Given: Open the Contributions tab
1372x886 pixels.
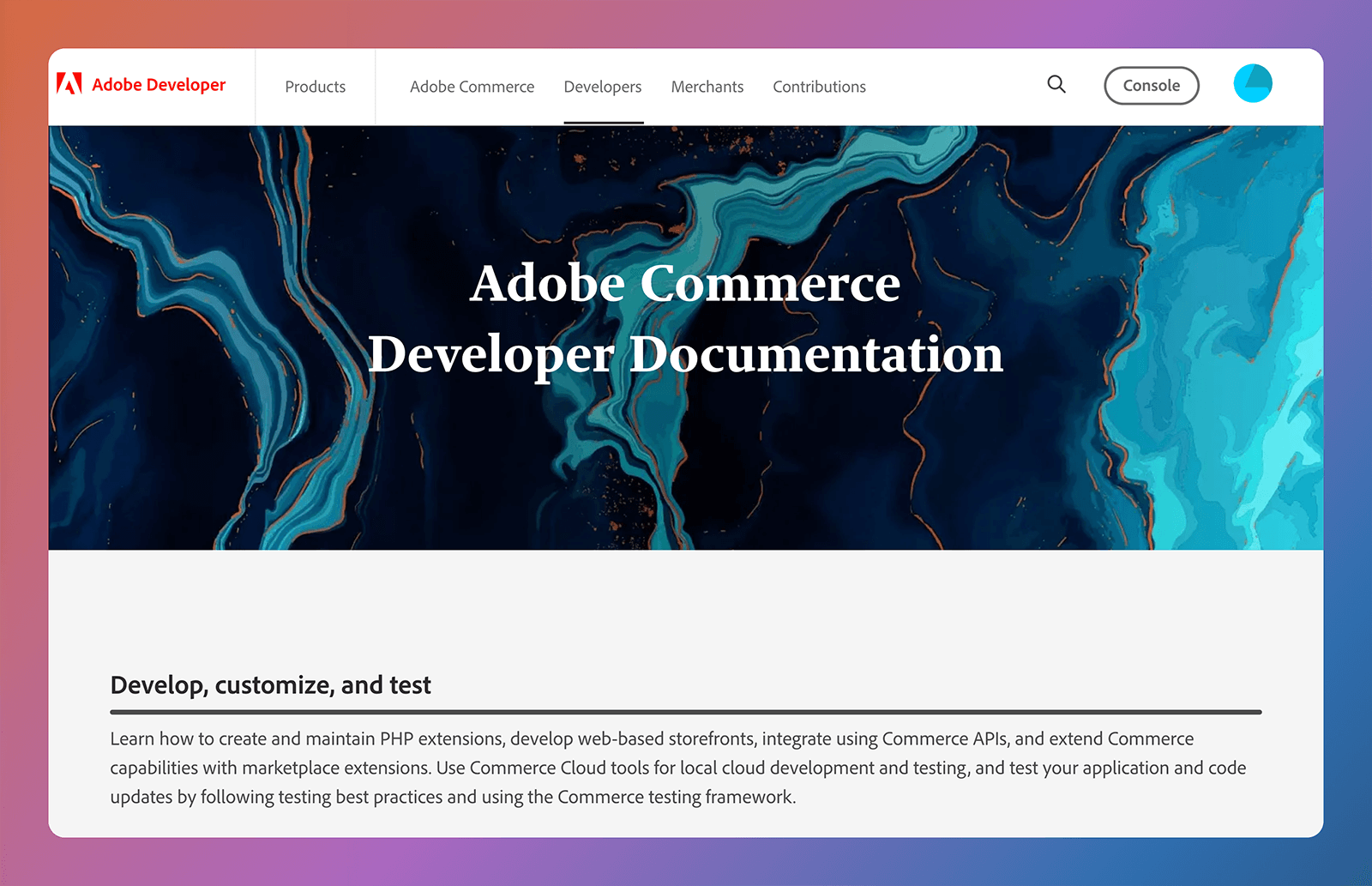Looking at the screenshot, I should click(x=819, y=87).
